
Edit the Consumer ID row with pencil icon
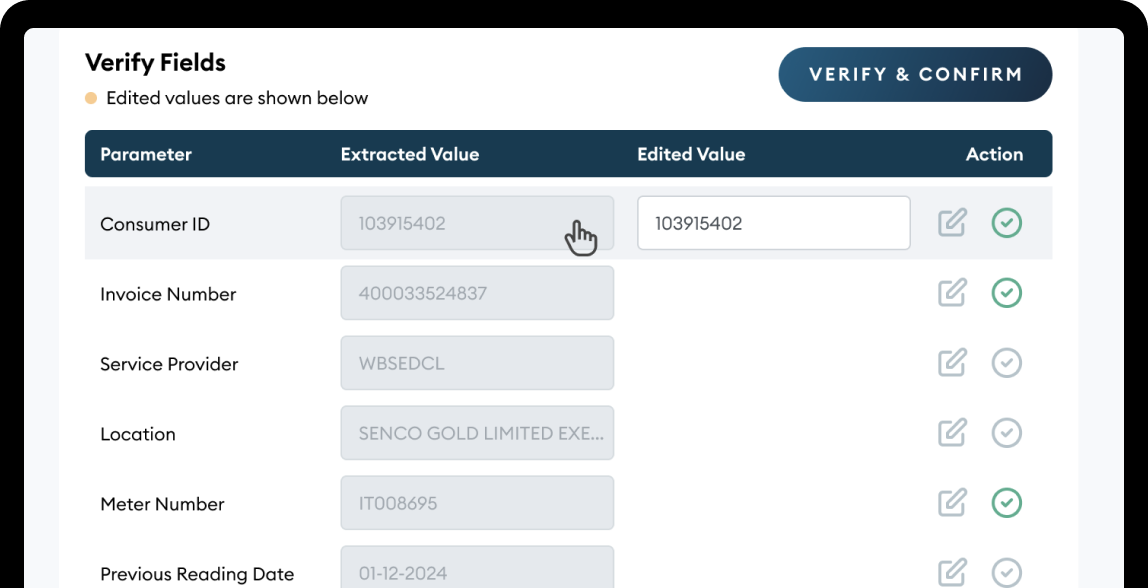tap(952, 223)
